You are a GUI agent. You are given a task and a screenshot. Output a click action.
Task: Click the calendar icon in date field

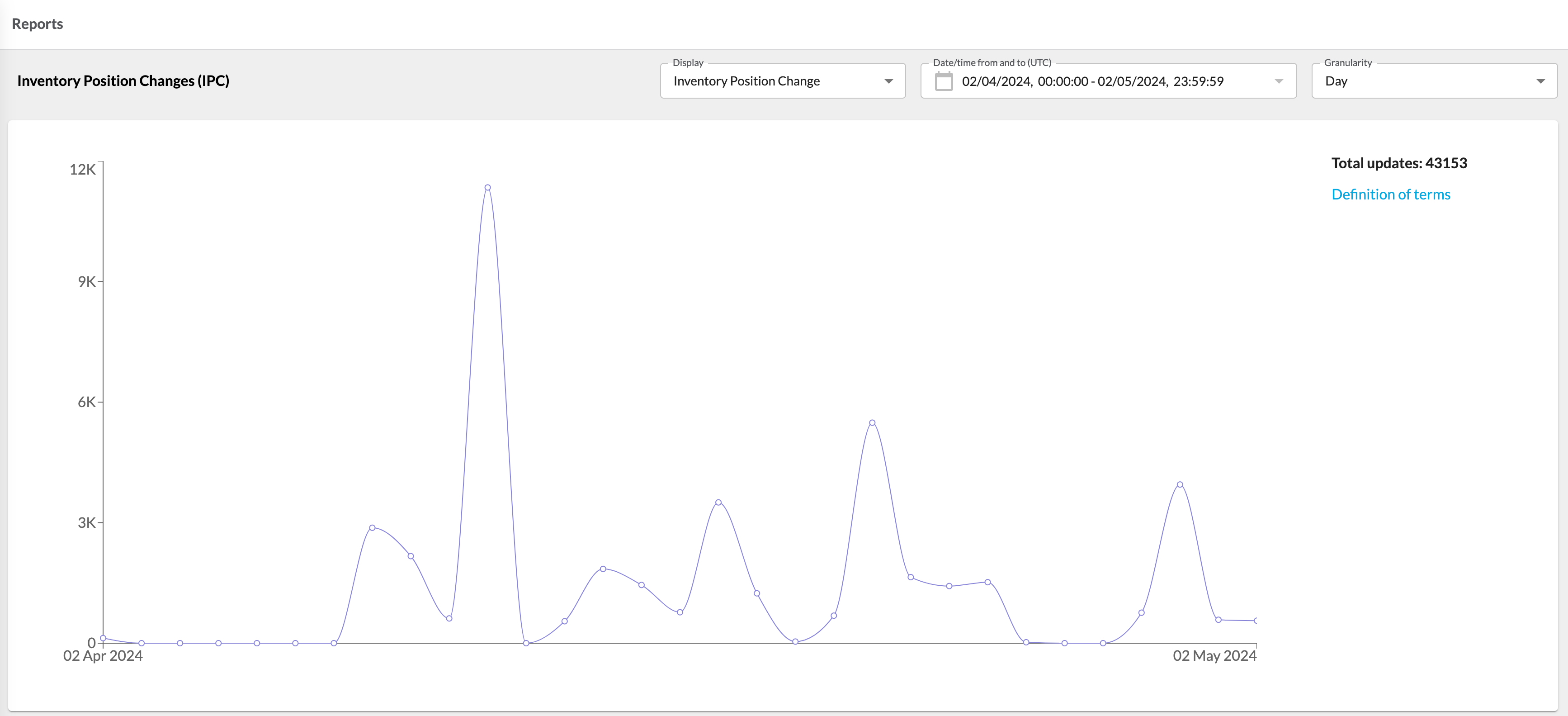pyautogui.click(x=944, y=81)
